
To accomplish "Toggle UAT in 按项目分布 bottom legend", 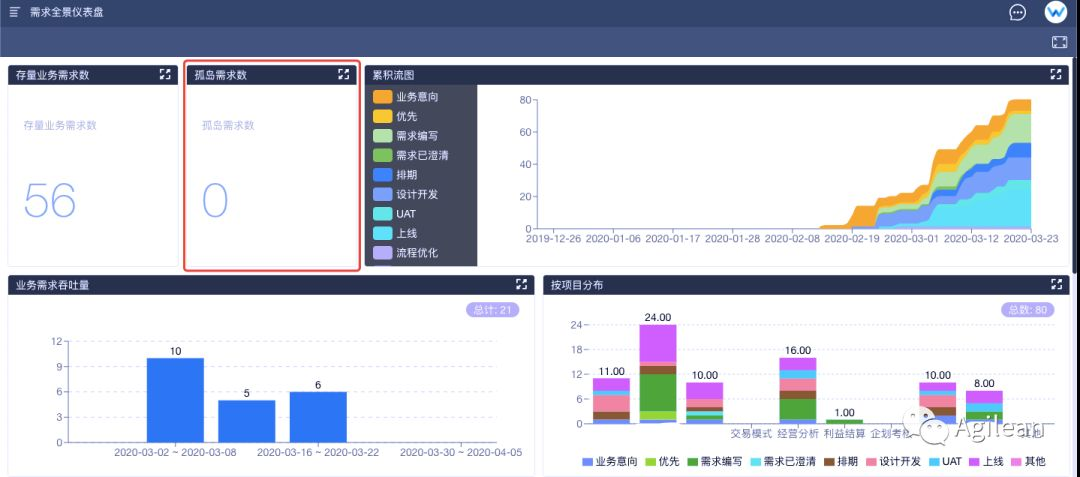I will click(948, 461).
